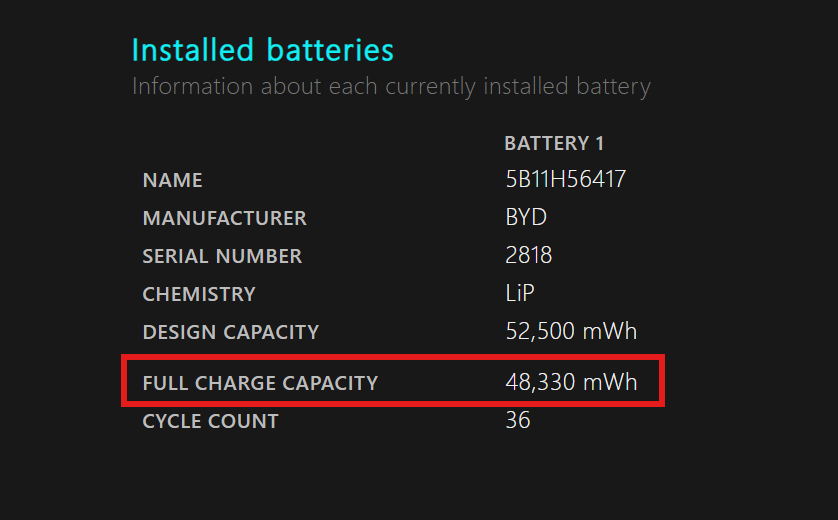The image size is (838, 520).
Task: Select the battery name 5B11H56417
Action: pyautogui.click(x=566, y=180)
